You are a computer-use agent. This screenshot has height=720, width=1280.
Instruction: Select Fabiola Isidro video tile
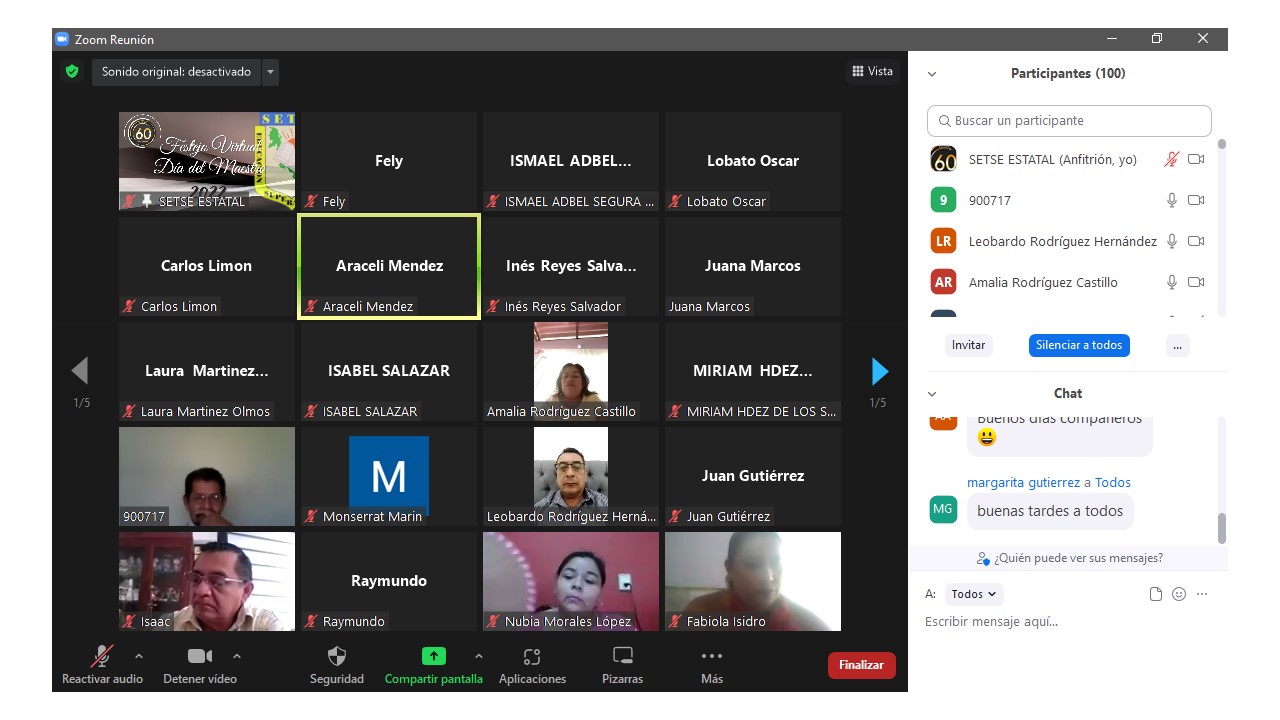753,581
